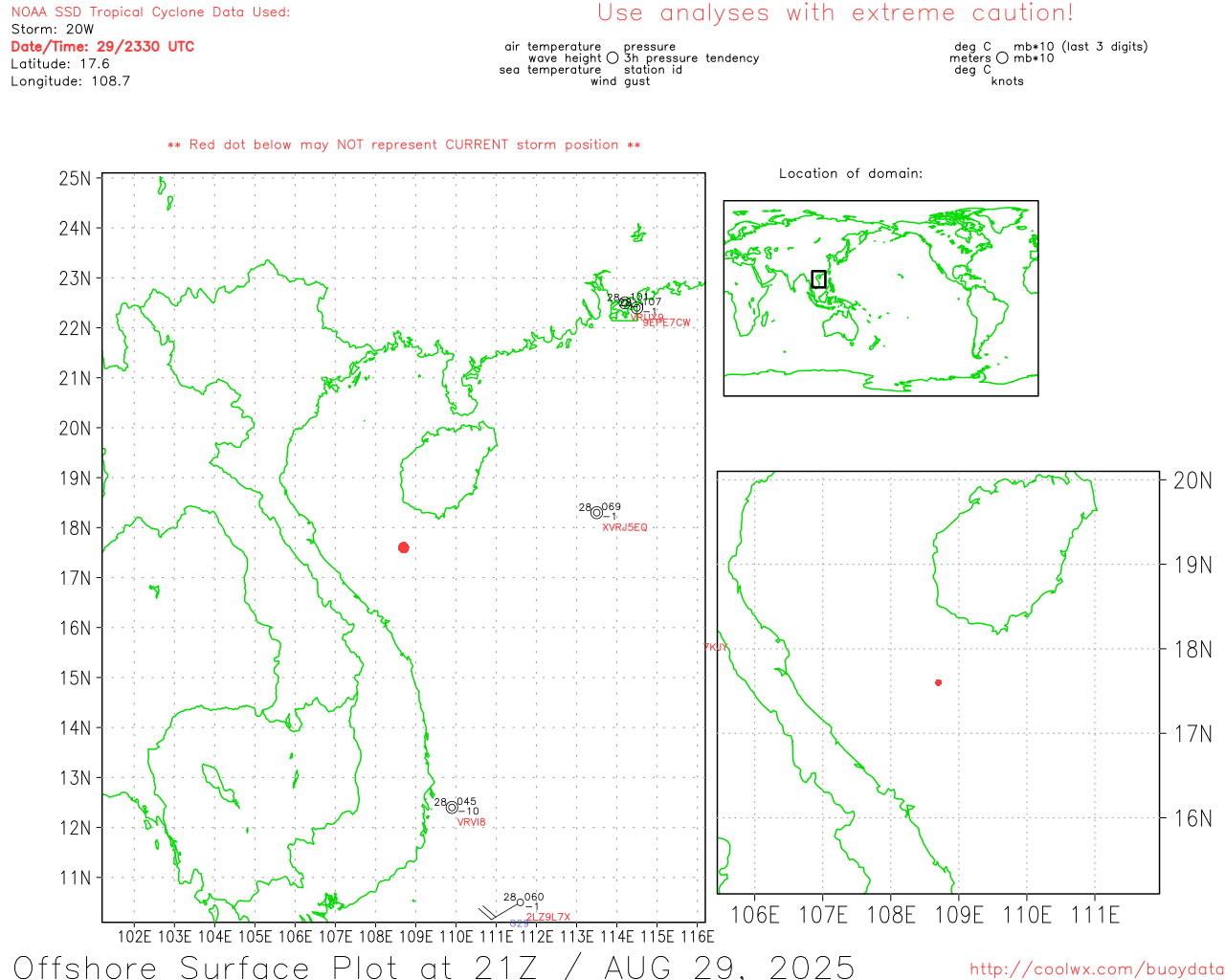
Task: Click the black domain box on world map
Action: [x=818, y=279]
